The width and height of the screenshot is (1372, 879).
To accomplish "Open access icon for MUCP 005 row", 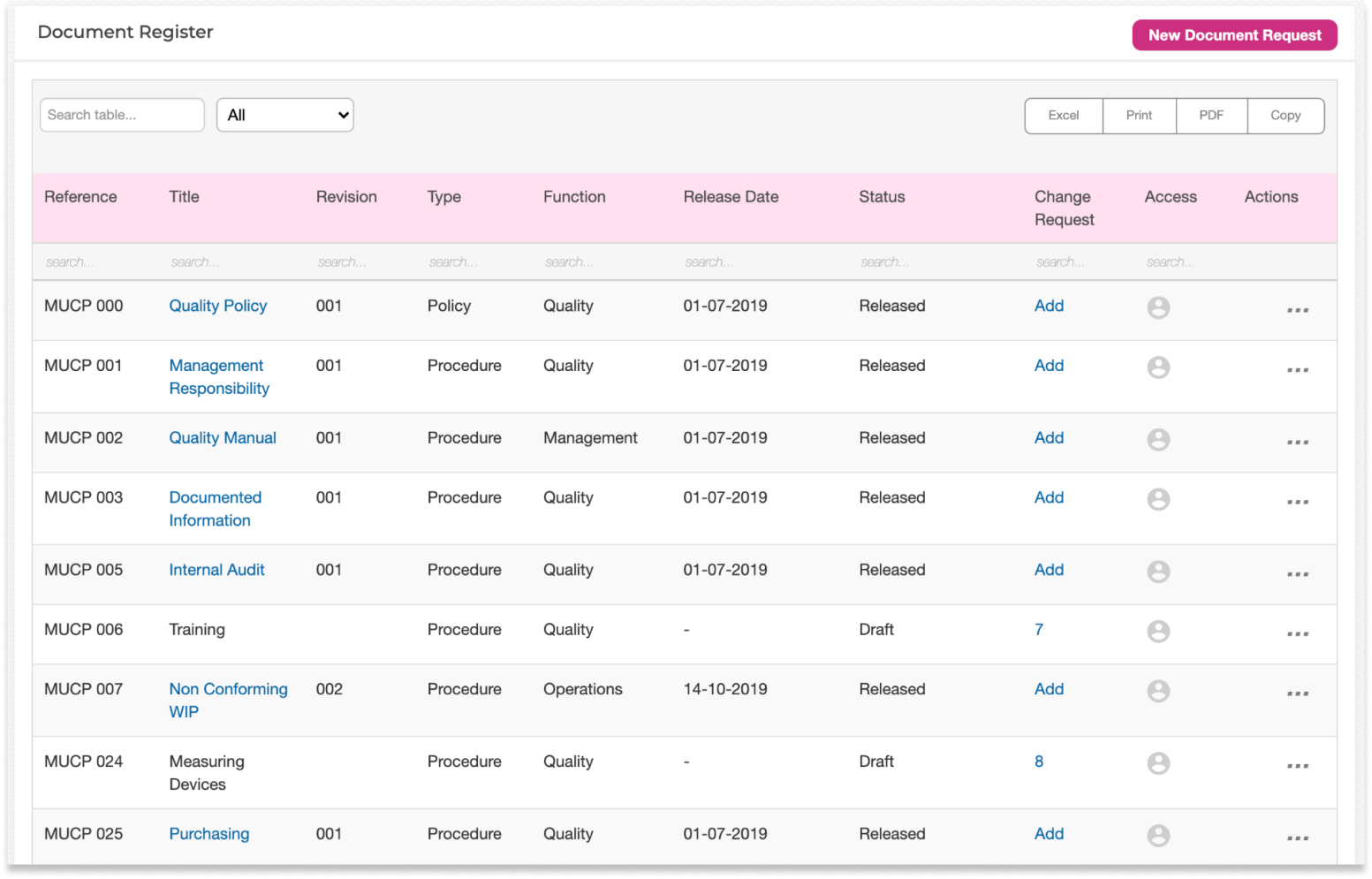I will click(1158, 572).
